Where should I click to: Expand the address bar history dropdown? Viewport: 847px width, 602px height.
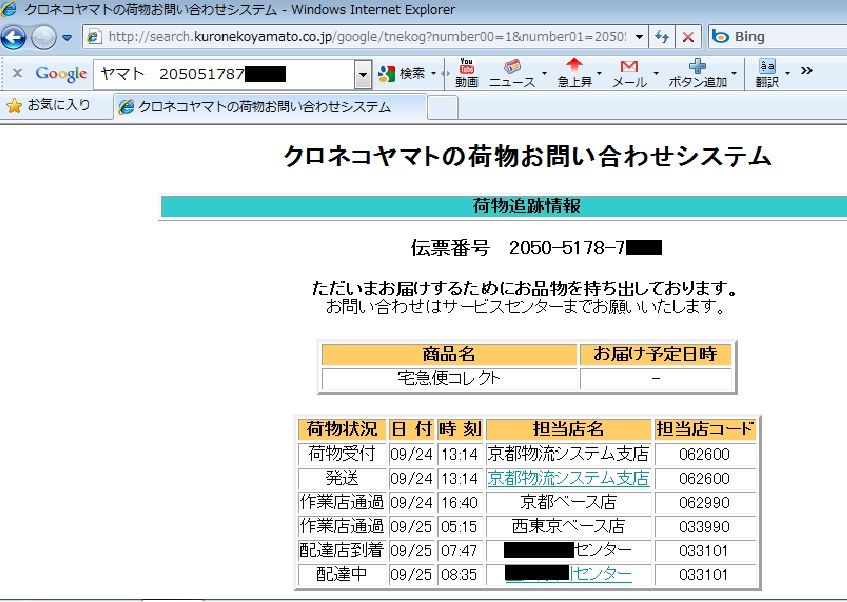coord(639,37)
